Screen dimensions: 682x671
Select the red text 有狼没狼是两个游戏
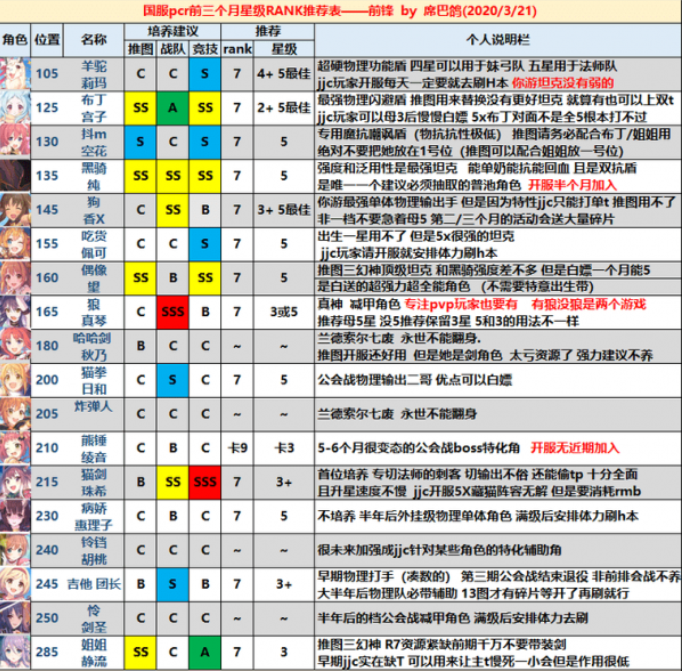[x=588, y=304]
